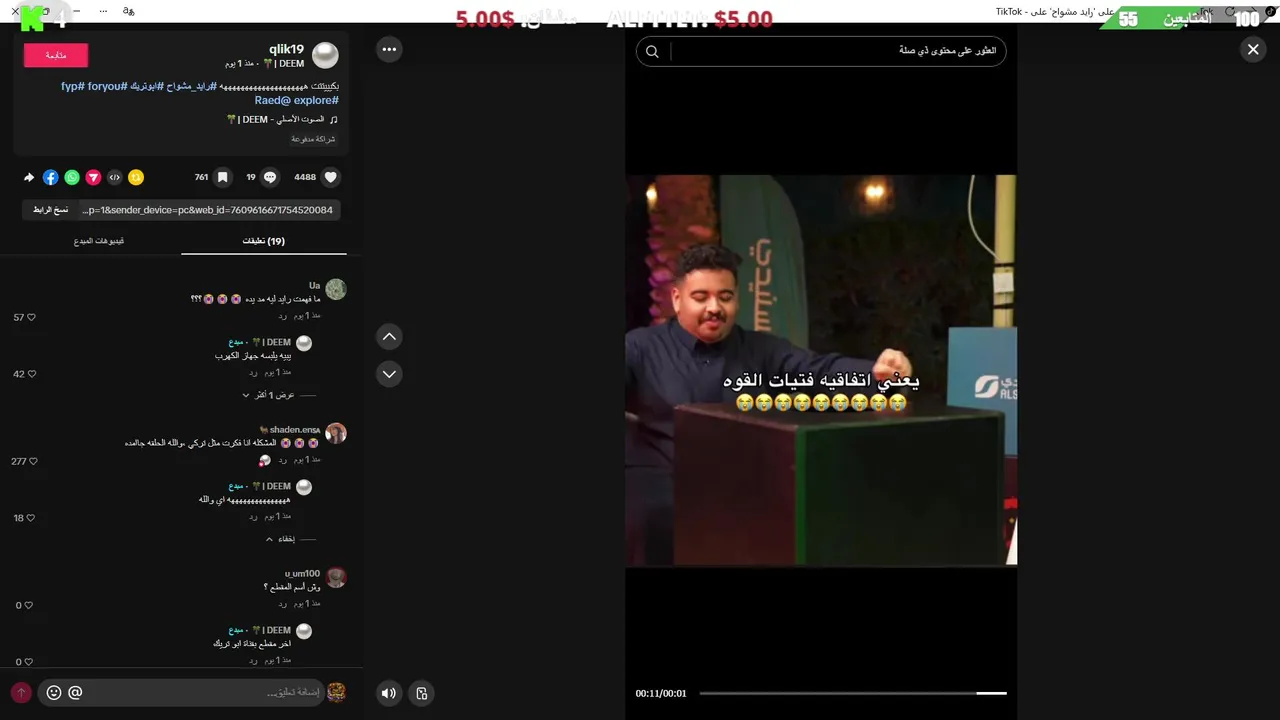Click the search magnifier icon above video
The image size is (1280, 720).
[x=652, y=52]
